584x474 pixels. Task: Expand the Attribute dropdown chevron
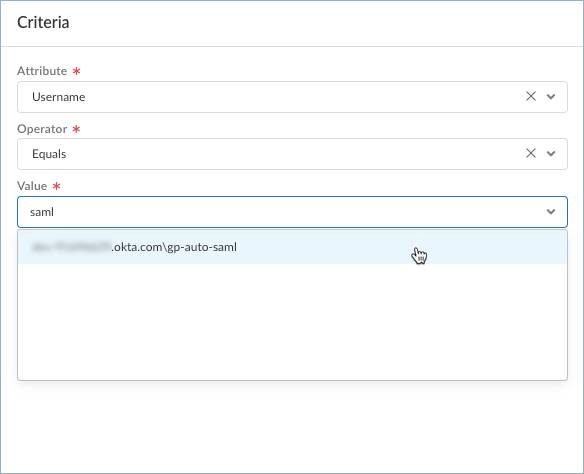pos(551,97)
